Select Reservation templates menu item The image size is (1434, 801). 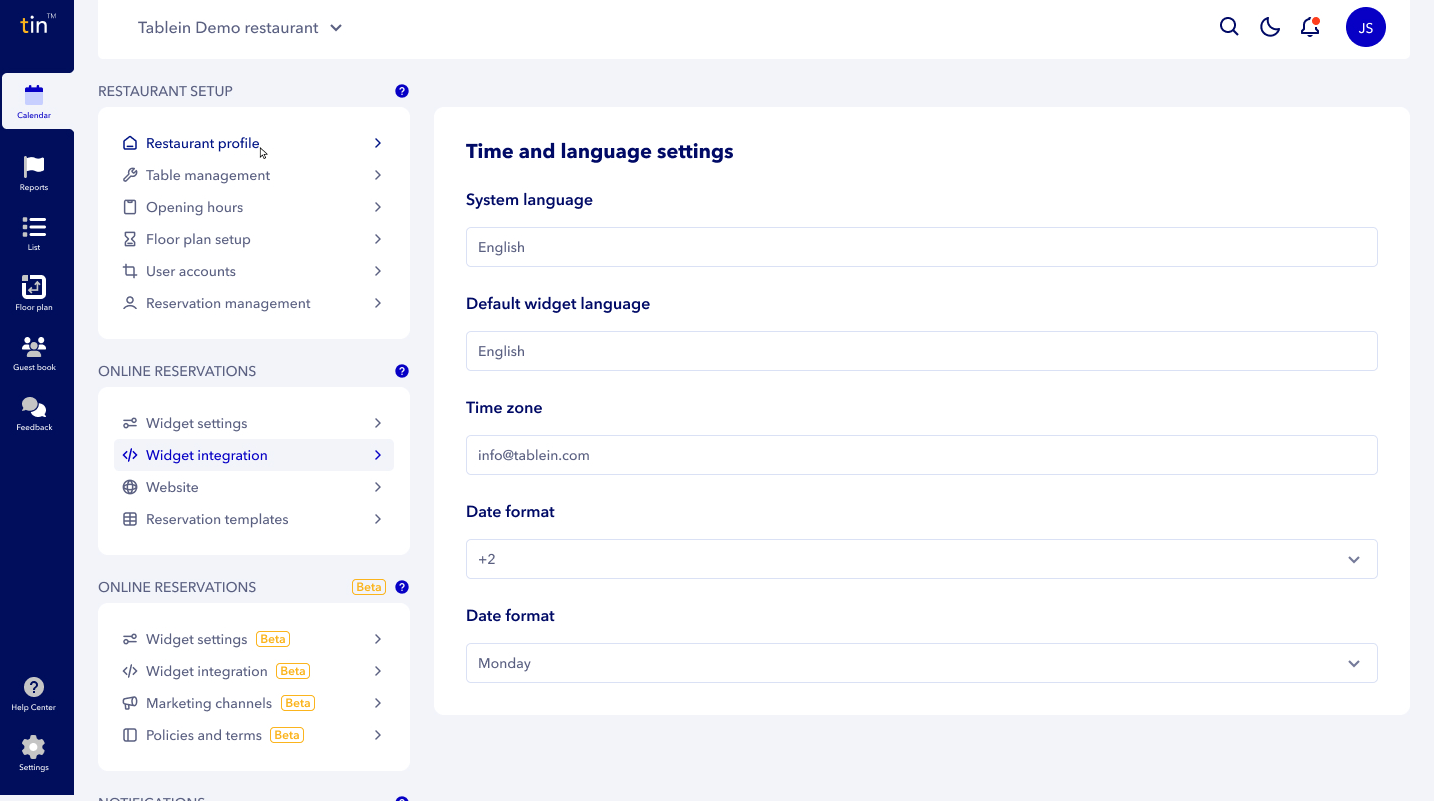pos(254,519)
